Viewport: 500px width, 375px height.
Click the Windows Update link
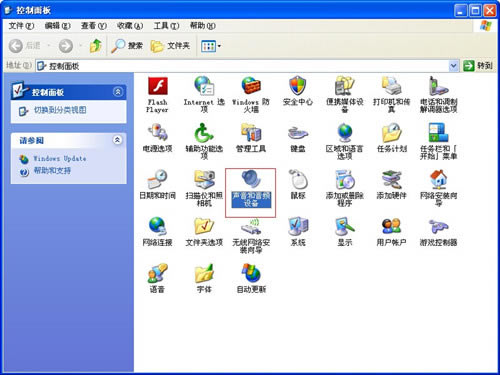click(x=60, y=159)
